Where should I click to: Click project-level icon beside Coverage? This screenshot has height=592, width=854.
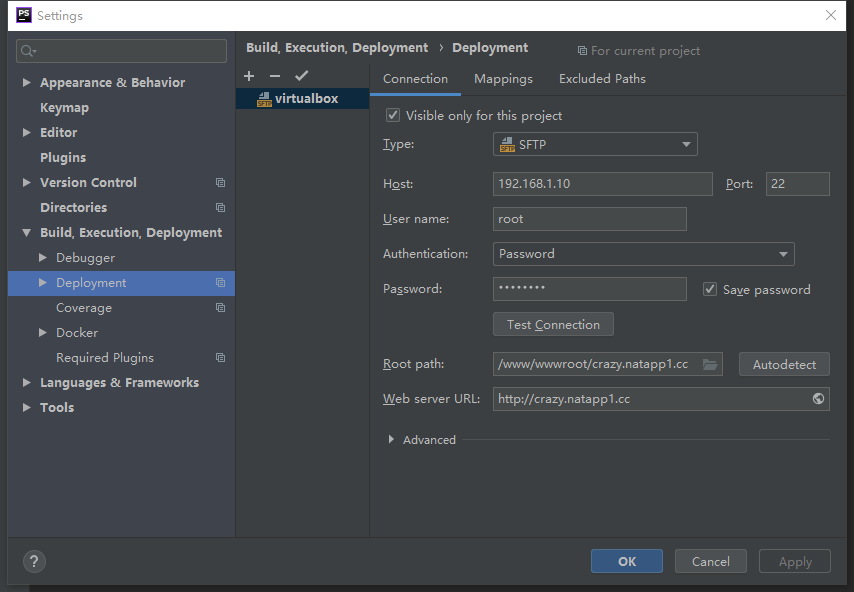click(220, 308)
